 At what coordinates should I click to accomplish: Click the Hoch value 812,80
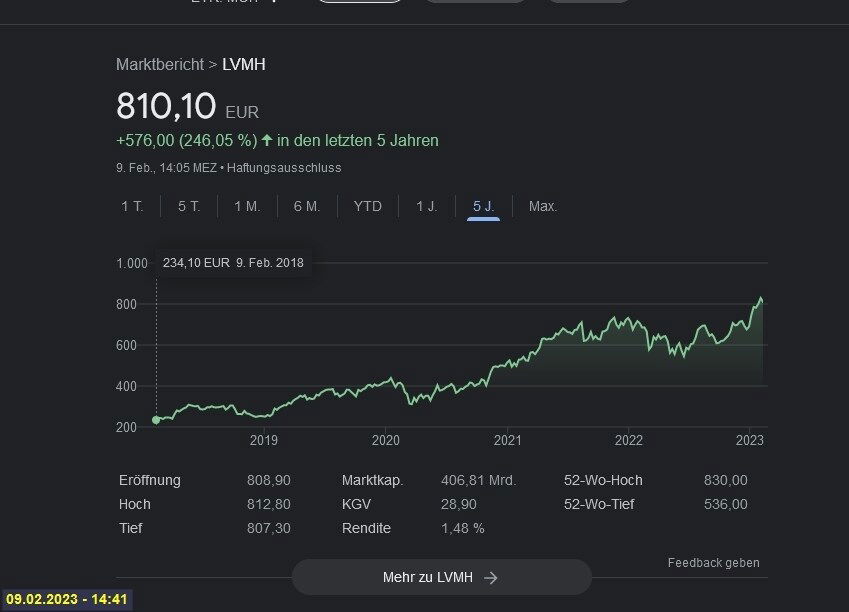(x=269, y=504)
